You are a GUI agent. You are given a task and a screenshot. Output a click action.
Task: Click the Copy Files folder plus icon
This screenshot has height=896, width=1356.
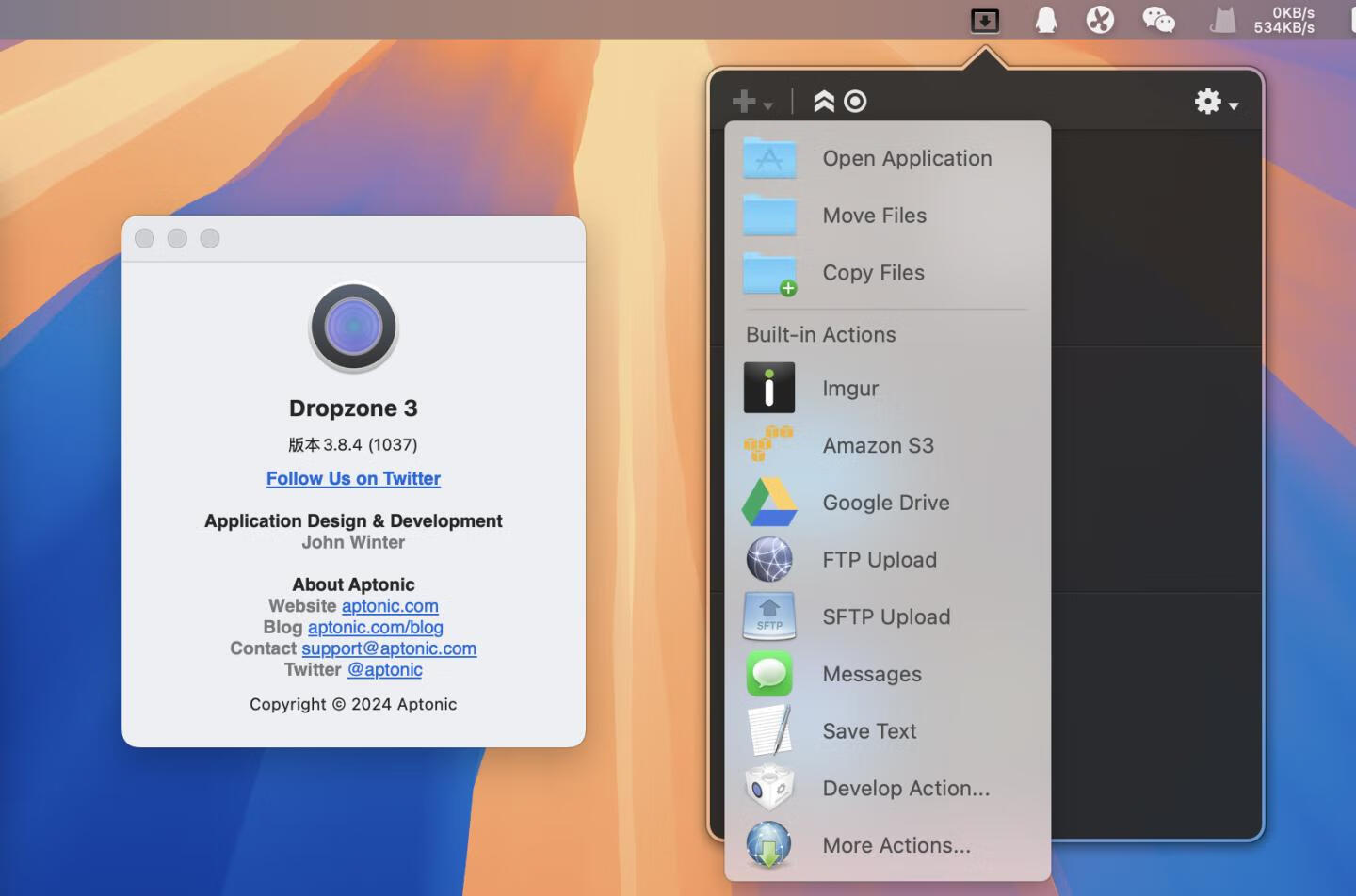(x=769, y=274)
